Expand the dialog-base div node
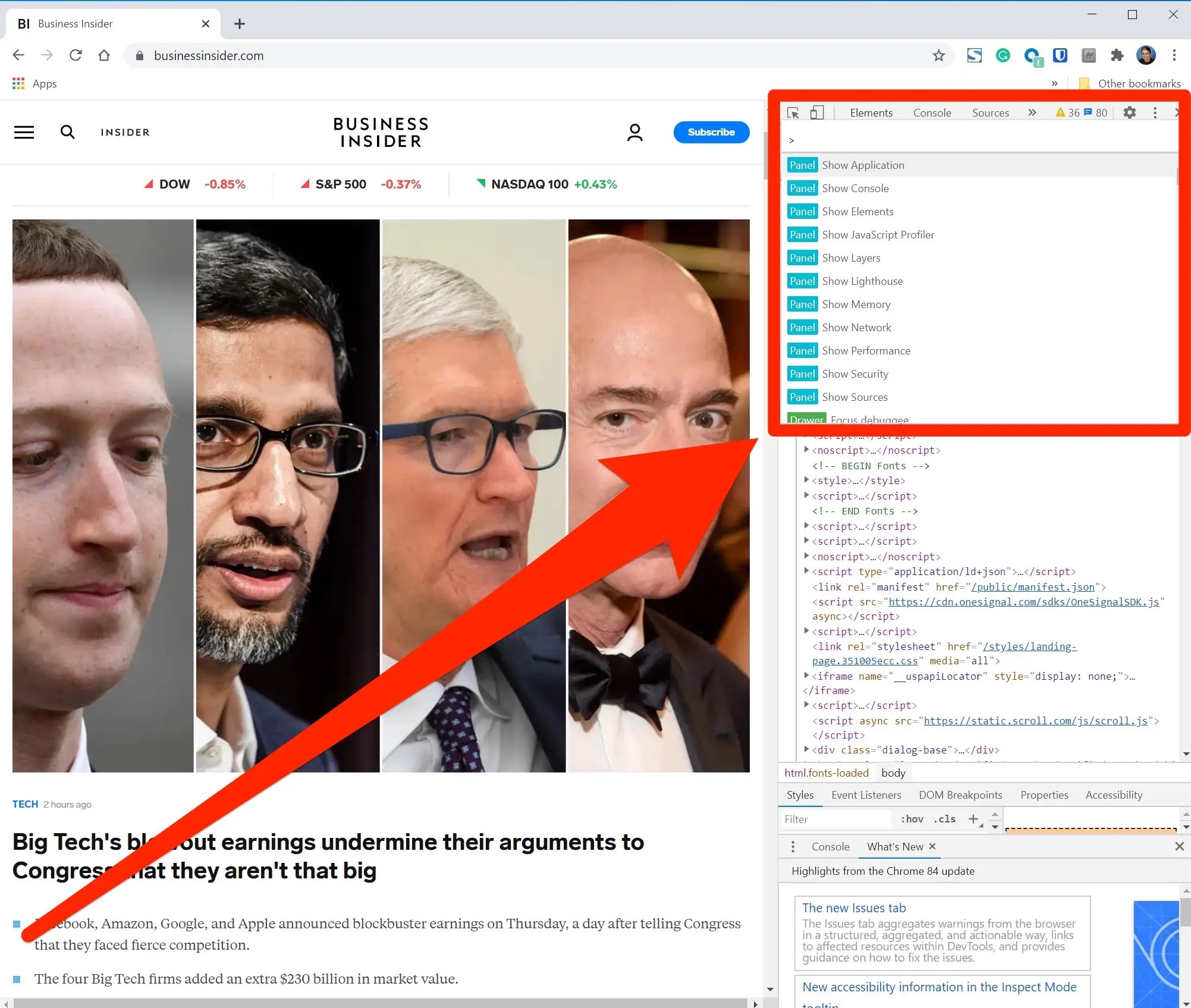 [x=806, y=749]
